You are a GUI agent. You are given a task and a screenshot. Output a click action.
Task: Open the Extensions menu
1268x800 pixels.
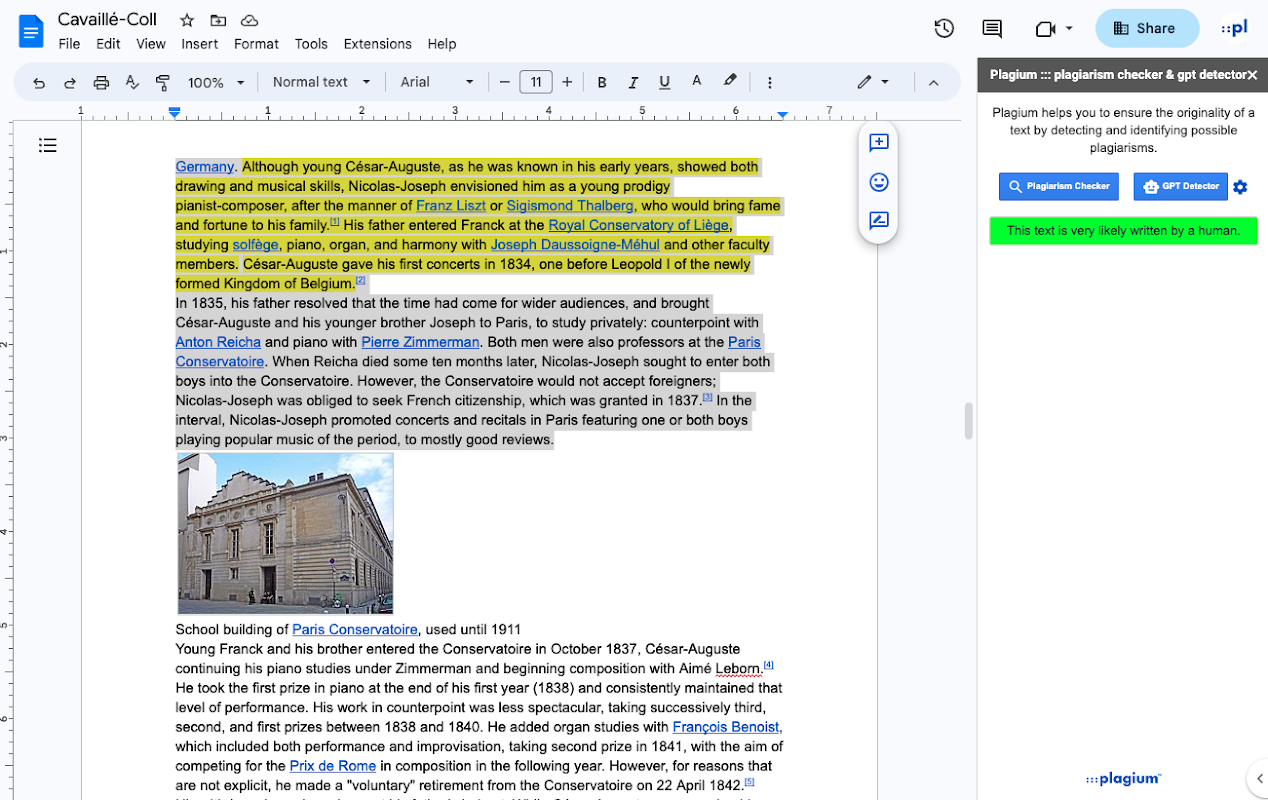(377, 44)
